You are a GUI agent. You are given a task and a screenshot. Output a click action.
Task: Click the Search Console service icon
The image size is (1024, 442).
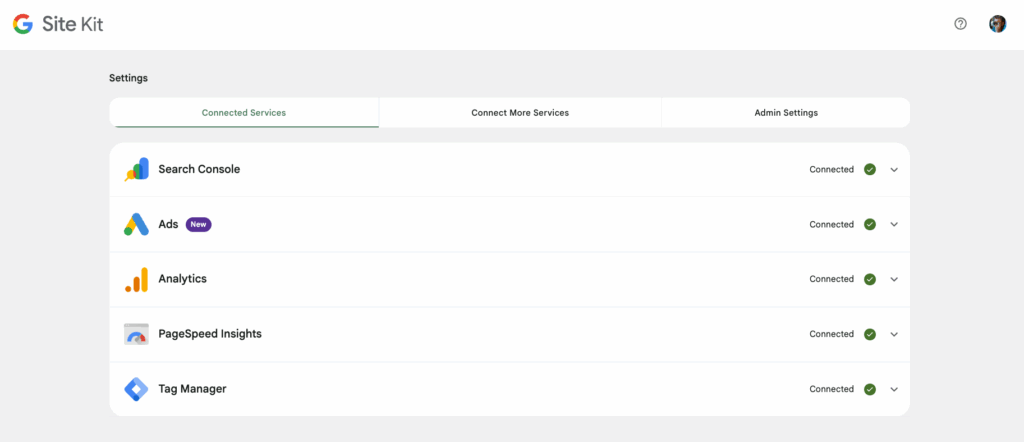coord(136,169)
